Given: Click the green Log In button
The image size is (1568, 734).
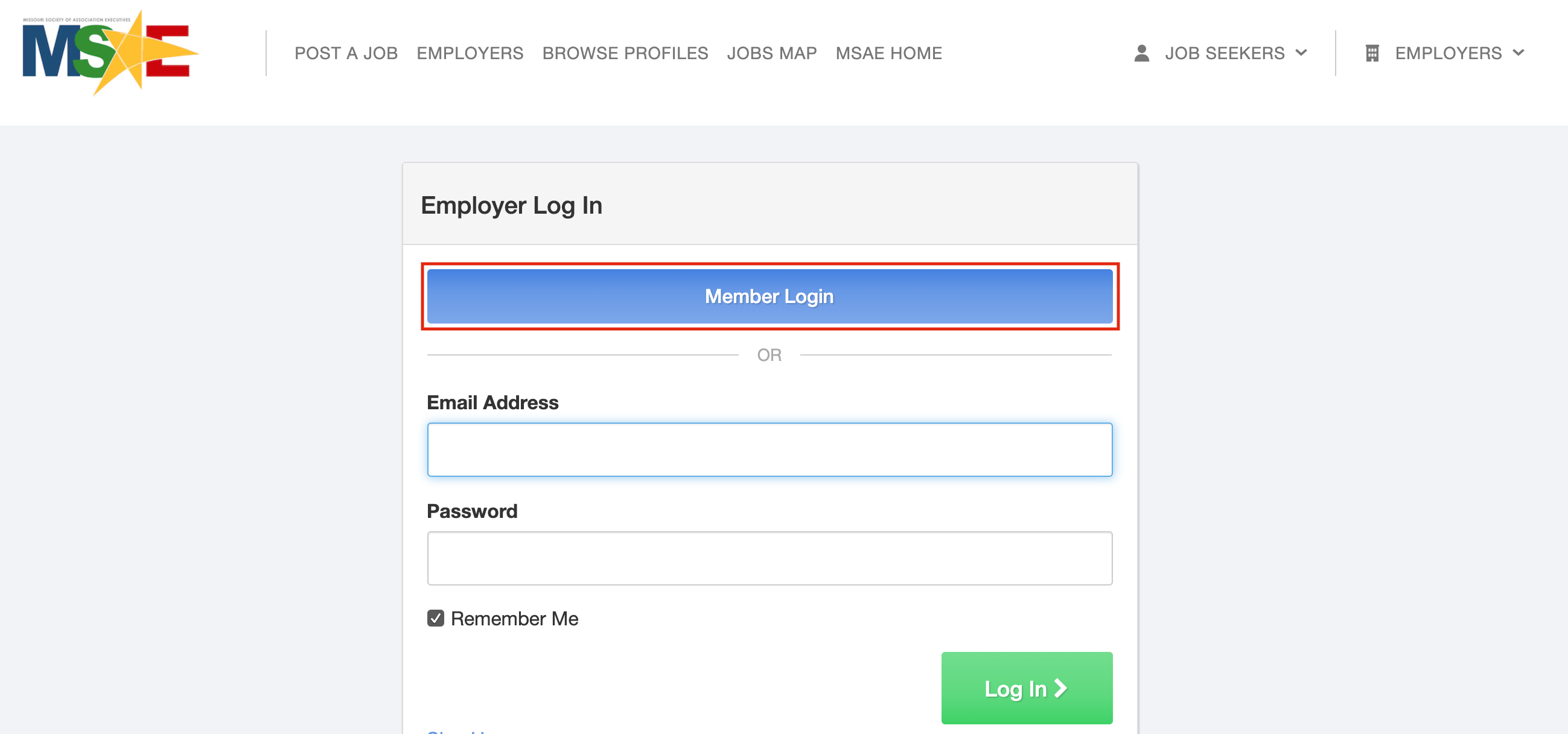Looking at the screenshot, I should pyautogui.click(x=1026, y=688).
